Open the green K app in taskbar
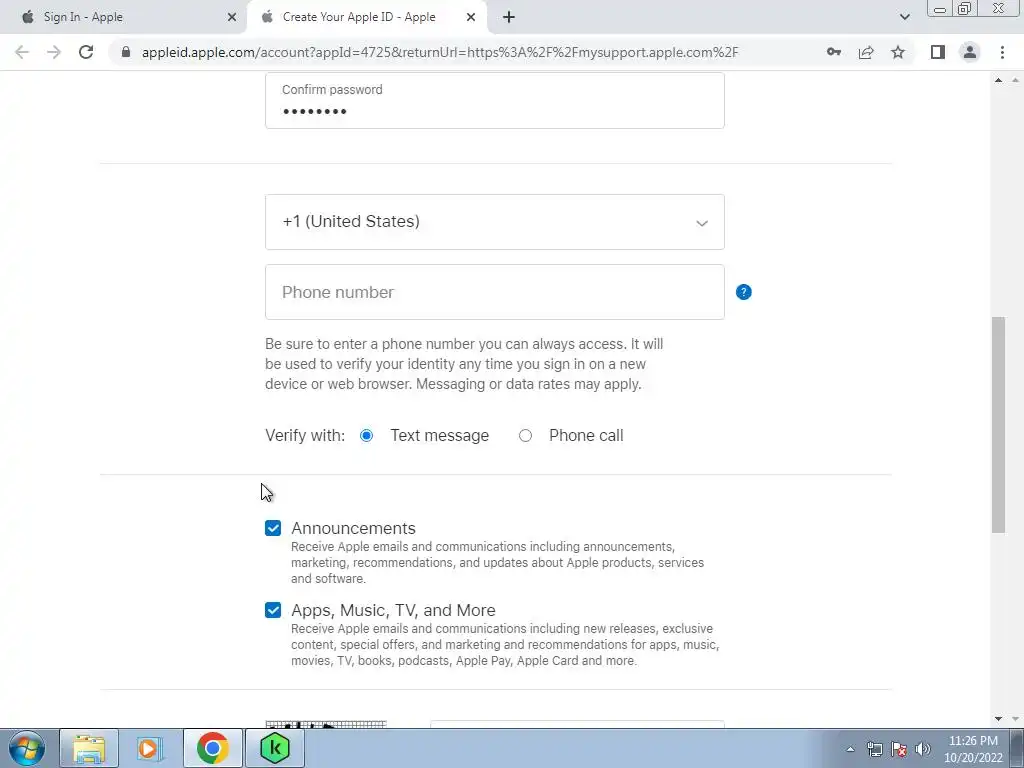1024x768 pixels. click(x=274, y=748)
